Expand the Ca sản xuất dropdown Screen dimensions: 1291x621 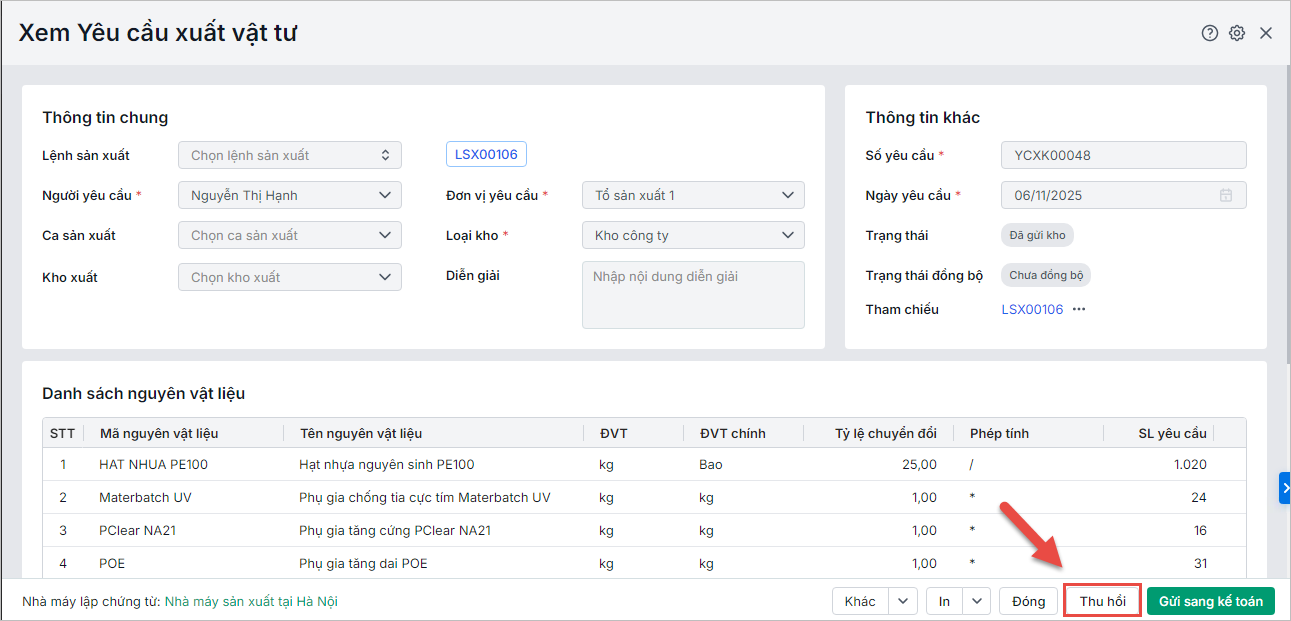pos(385,236)
